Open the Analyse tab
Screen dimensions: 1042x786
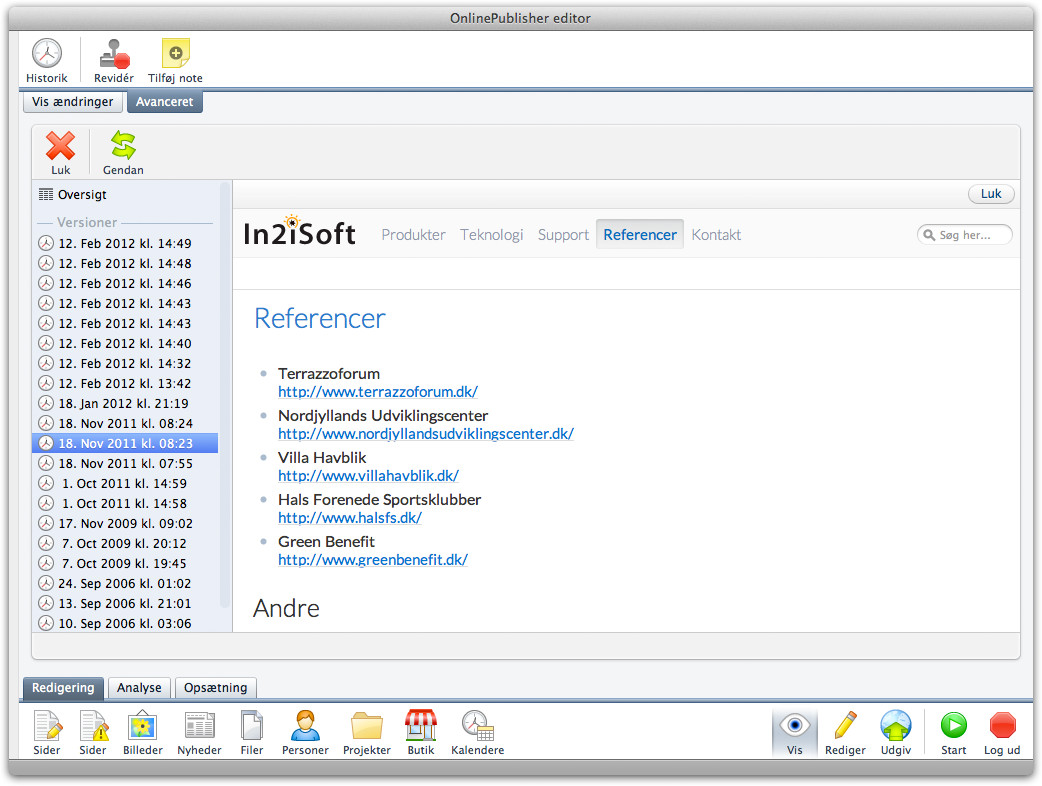pos(139,688)
